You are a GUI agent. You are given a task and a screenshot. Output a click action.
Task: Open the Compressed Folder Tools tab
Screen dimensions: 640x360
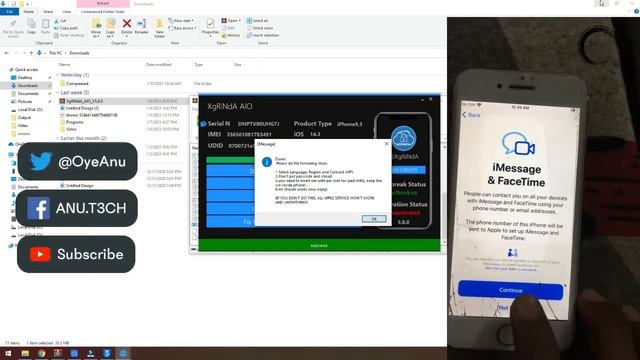pos(103,12)
